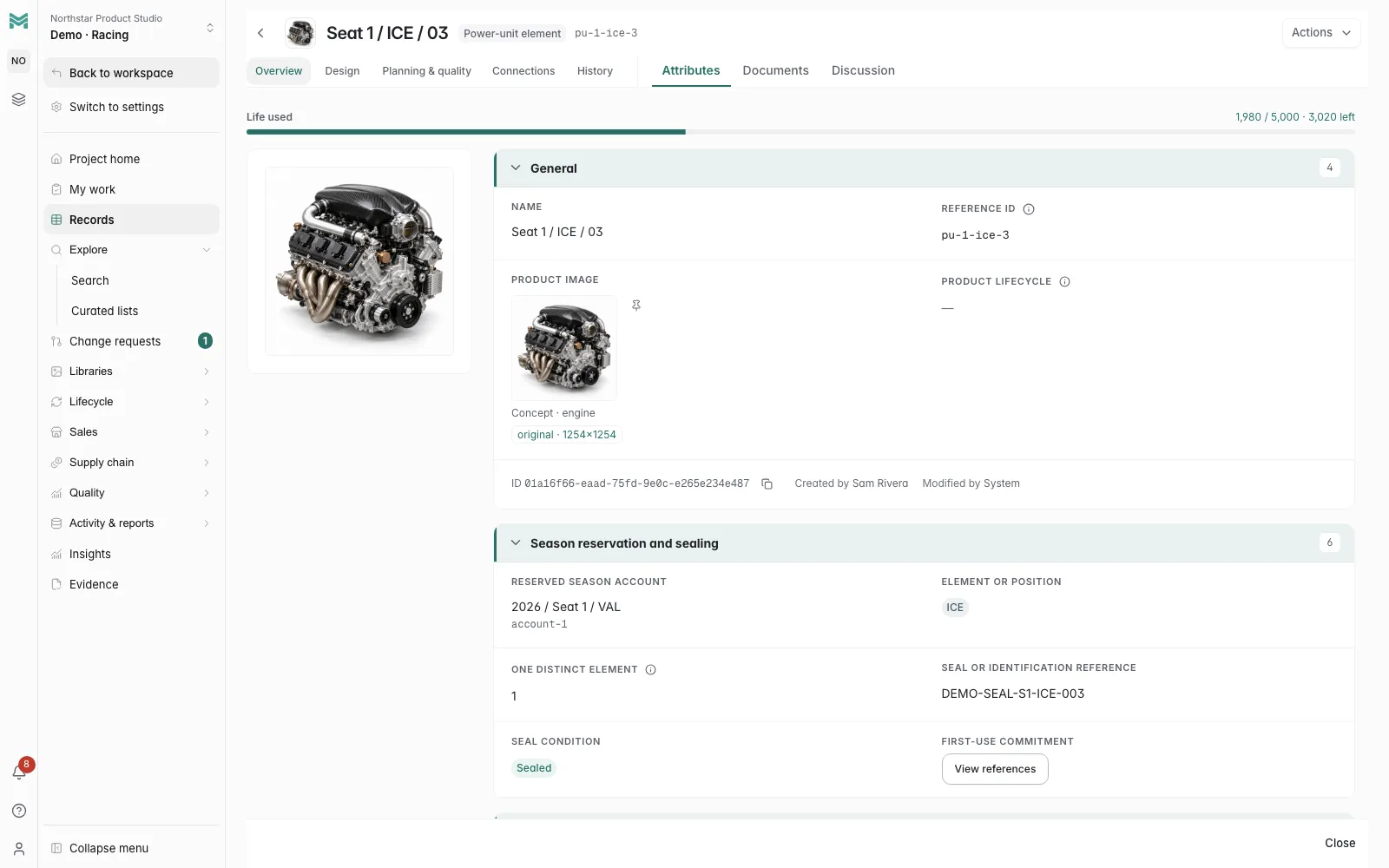Open the help question mark icon
1389x868 pixels.
pos(19,811)
